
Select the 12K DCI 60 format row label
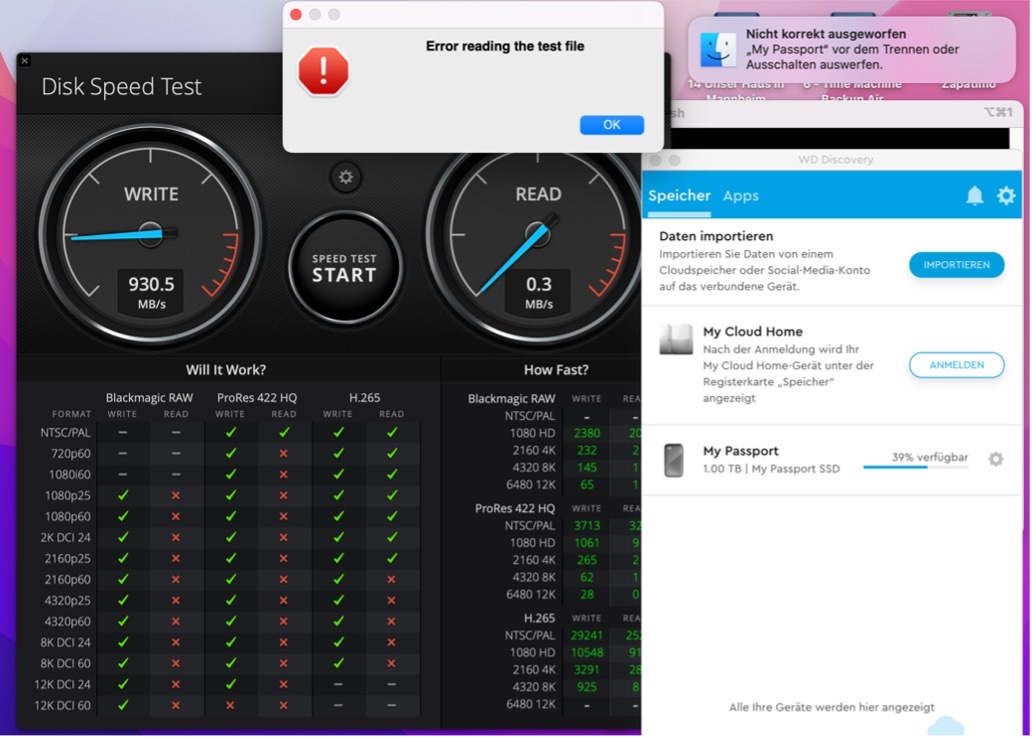(x=63, y=705)
